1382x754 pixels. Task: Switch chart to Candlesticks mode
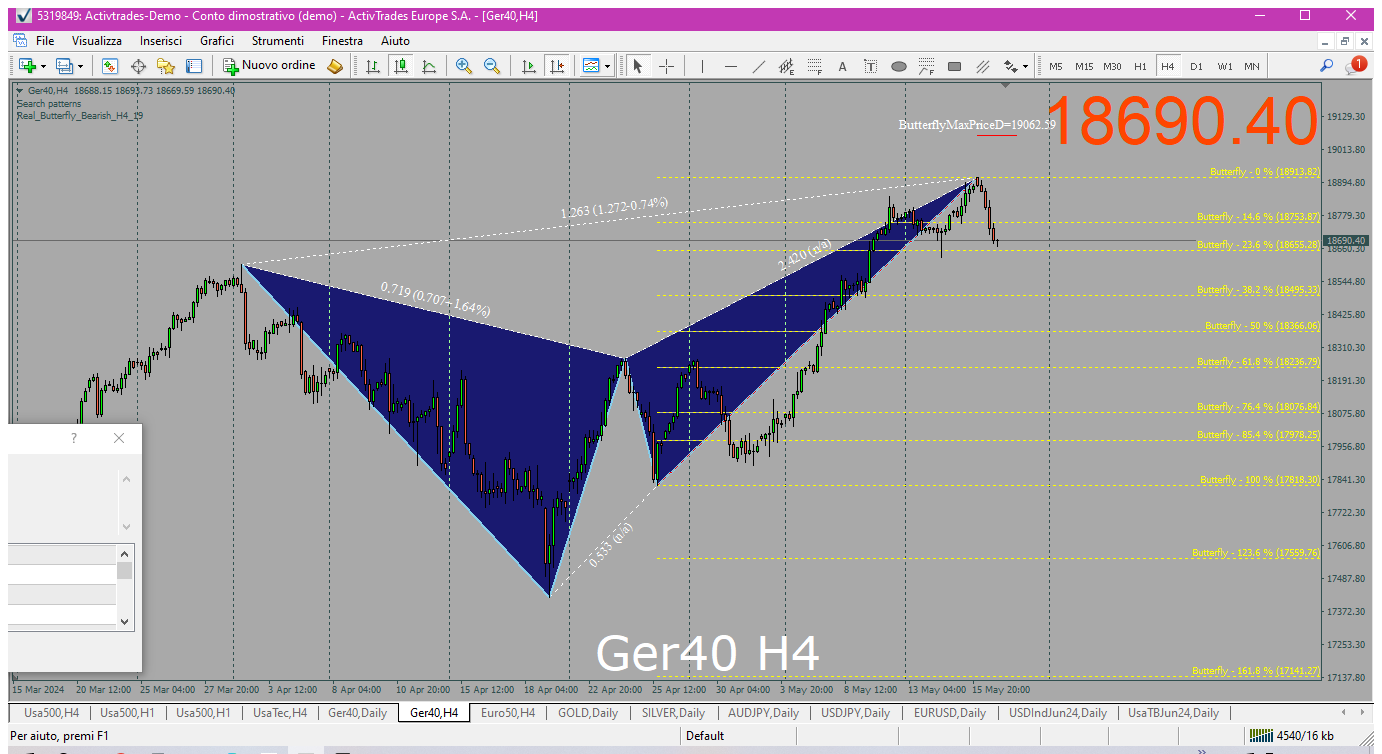pyautogui.click(x=401, y=66)
